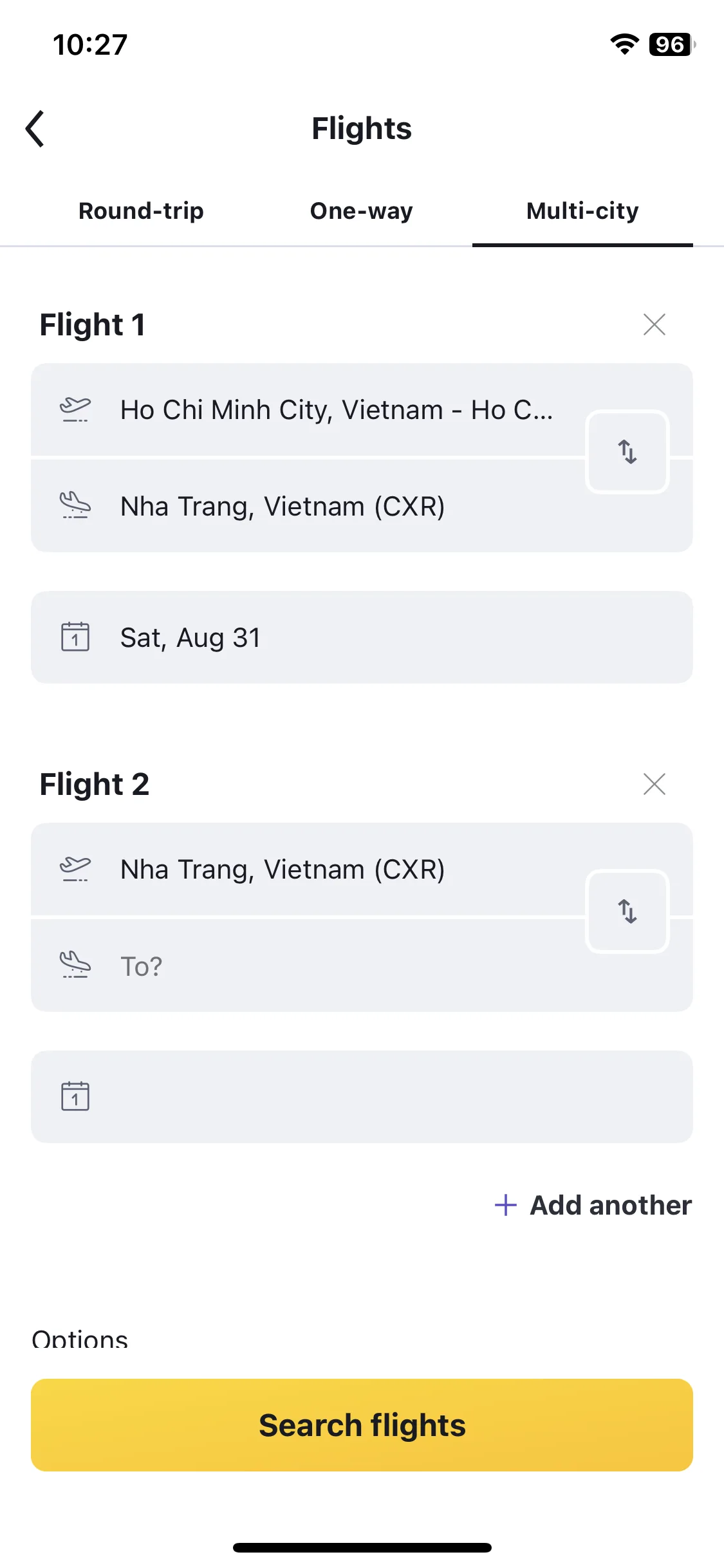This screenshot has width=724, height=1568.
Task: Tap the Flight 1 calendar icon
Action: point(75,637)
